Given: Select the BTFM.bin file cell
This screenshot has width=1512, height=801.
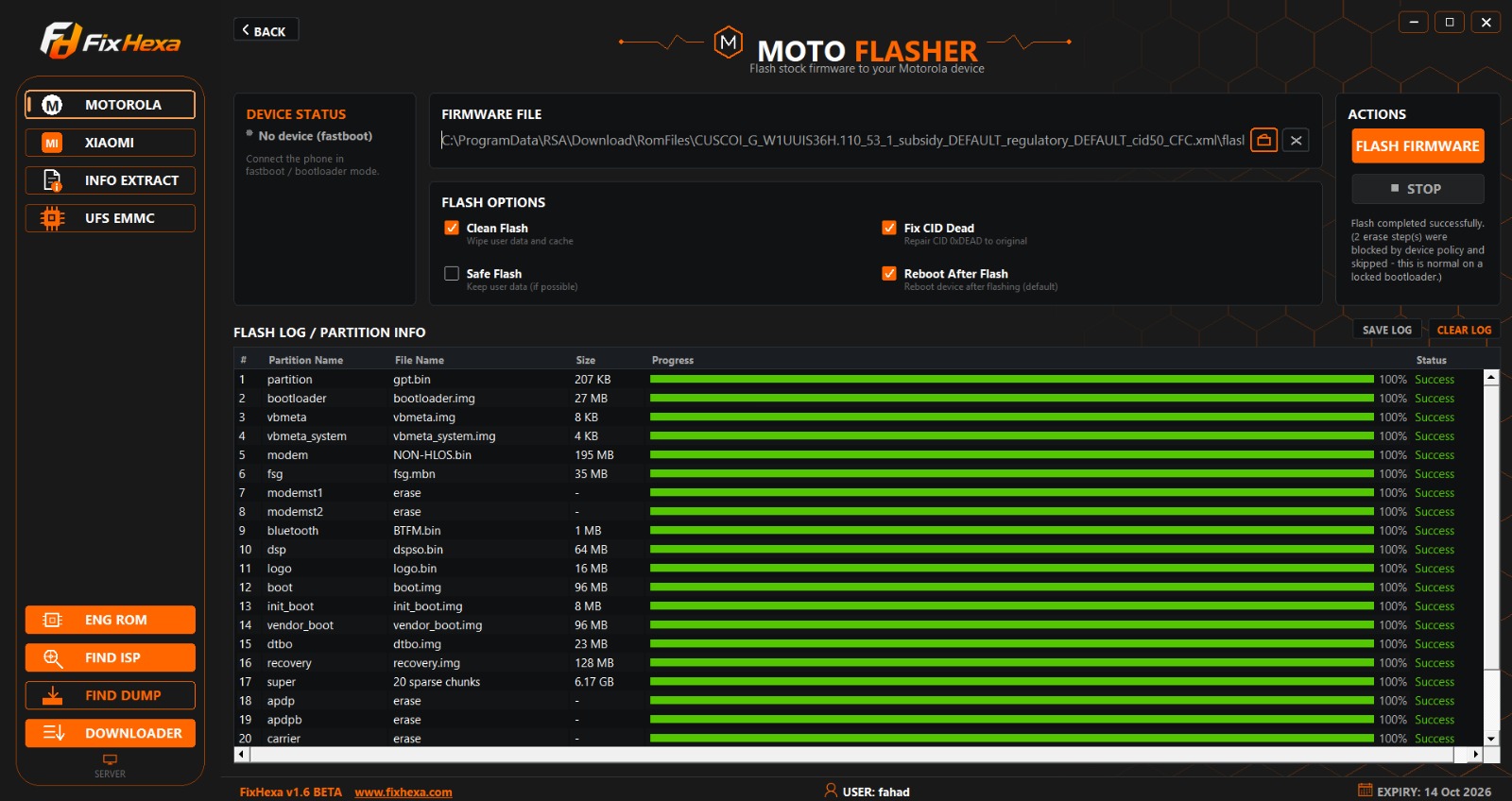Looking at the screenshot, I should coord(417,530).
